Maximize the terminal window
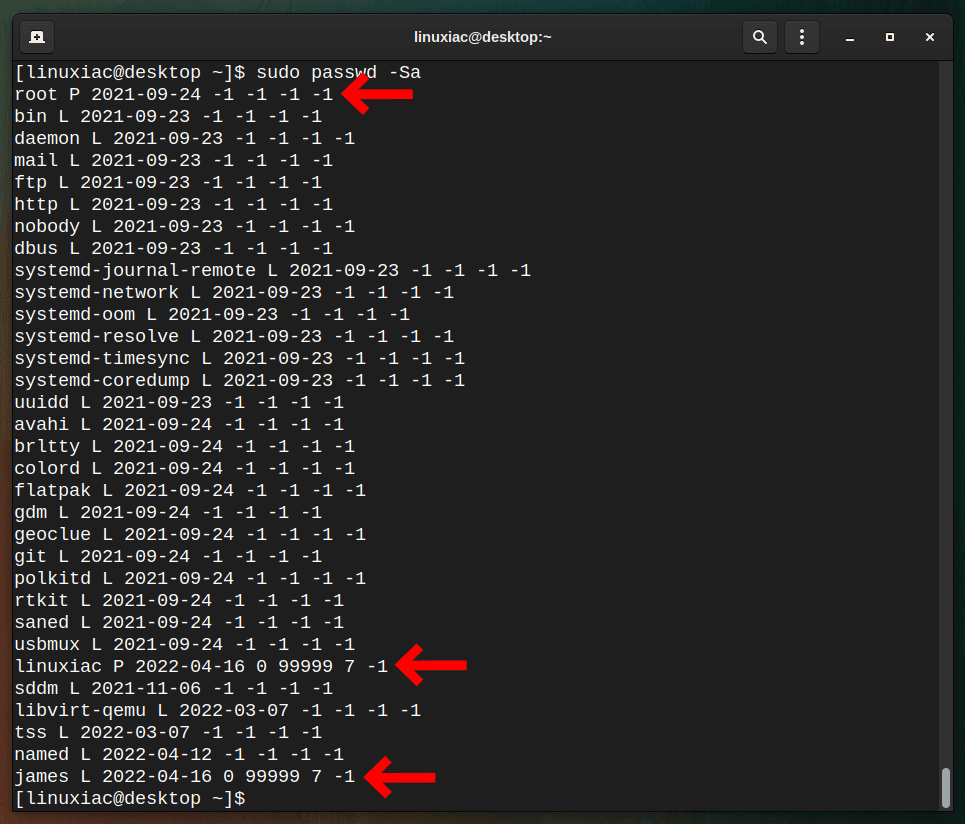The image size is (965, 824). (x=890, y=38)
